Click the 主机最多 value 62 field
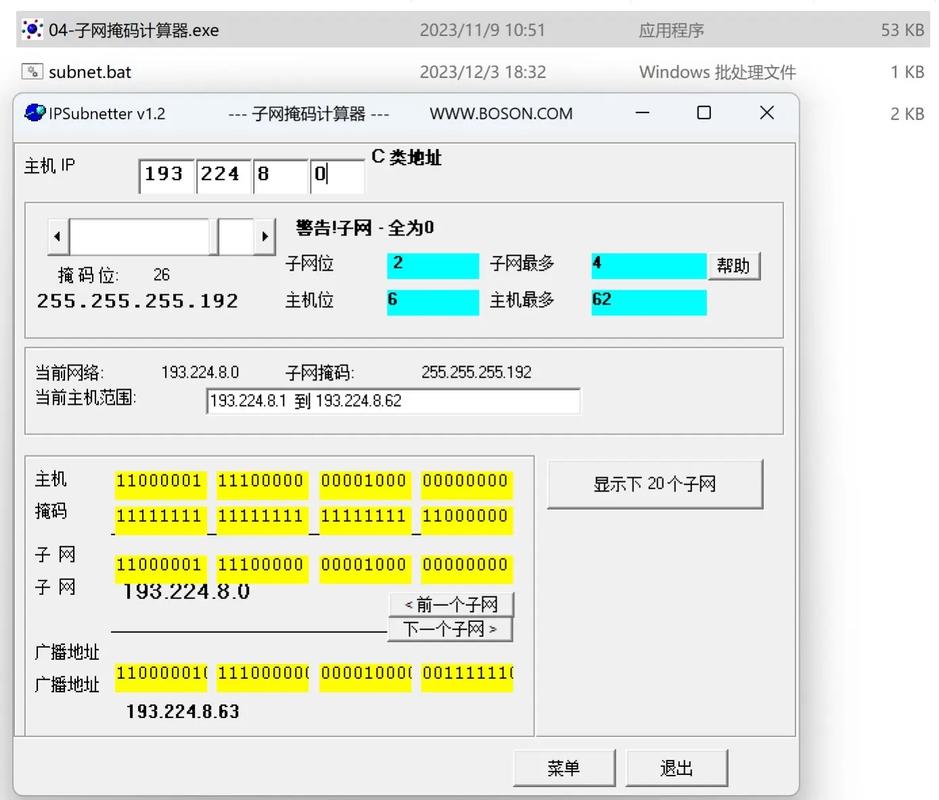Viewport: 939px width, 800px height. click(x=649, y=302)
